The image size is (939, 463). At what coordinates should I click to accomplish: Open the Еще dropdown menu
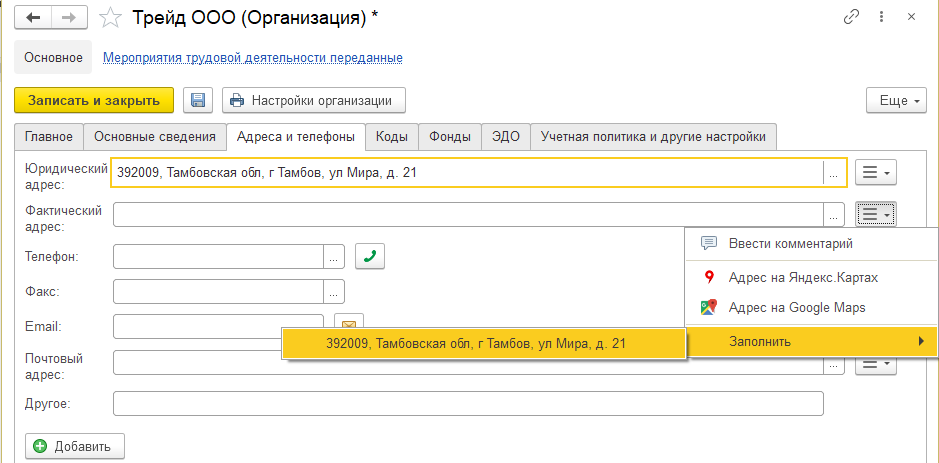[x=894, y=101]
